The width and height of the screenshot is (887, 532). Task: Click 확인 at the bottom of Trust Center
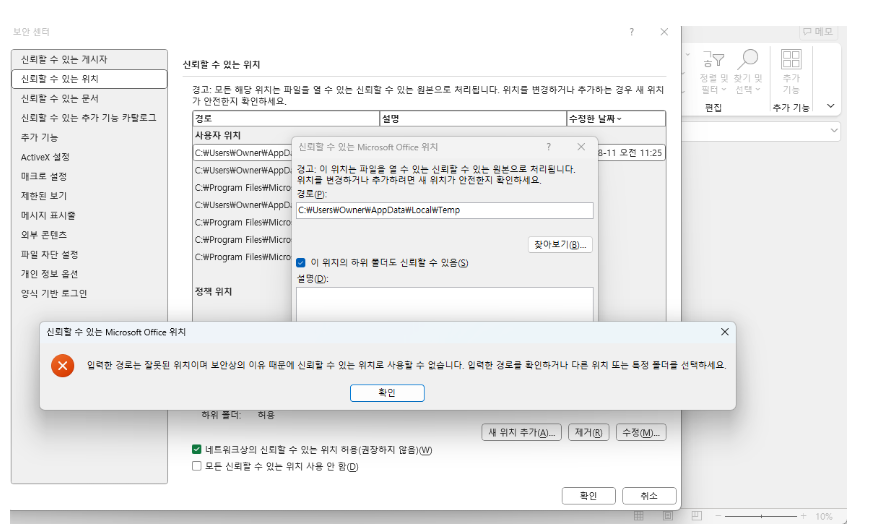588,496
